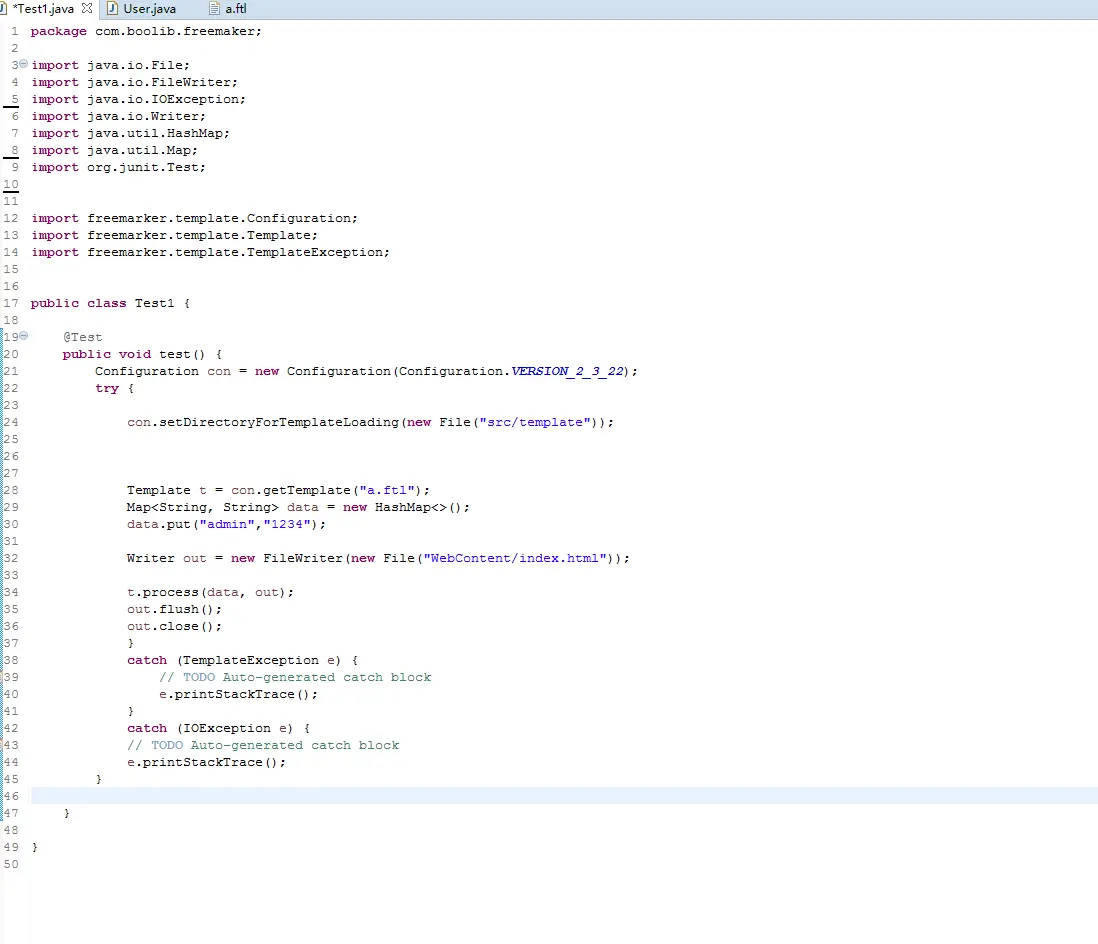Click the out.close() statement

(x=174, y=627)
